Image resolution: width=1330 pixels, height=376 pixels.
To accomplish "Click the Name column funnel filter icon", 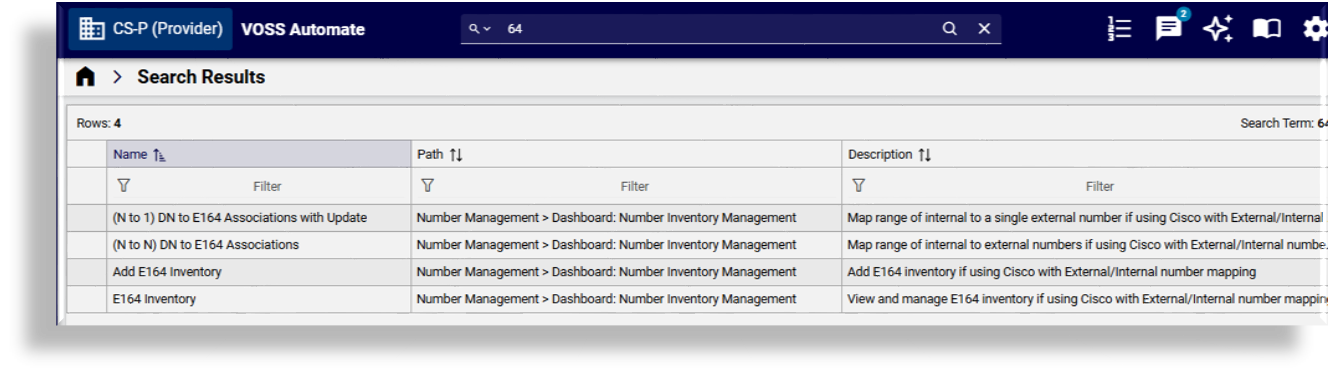I will [x=124, y=185].
